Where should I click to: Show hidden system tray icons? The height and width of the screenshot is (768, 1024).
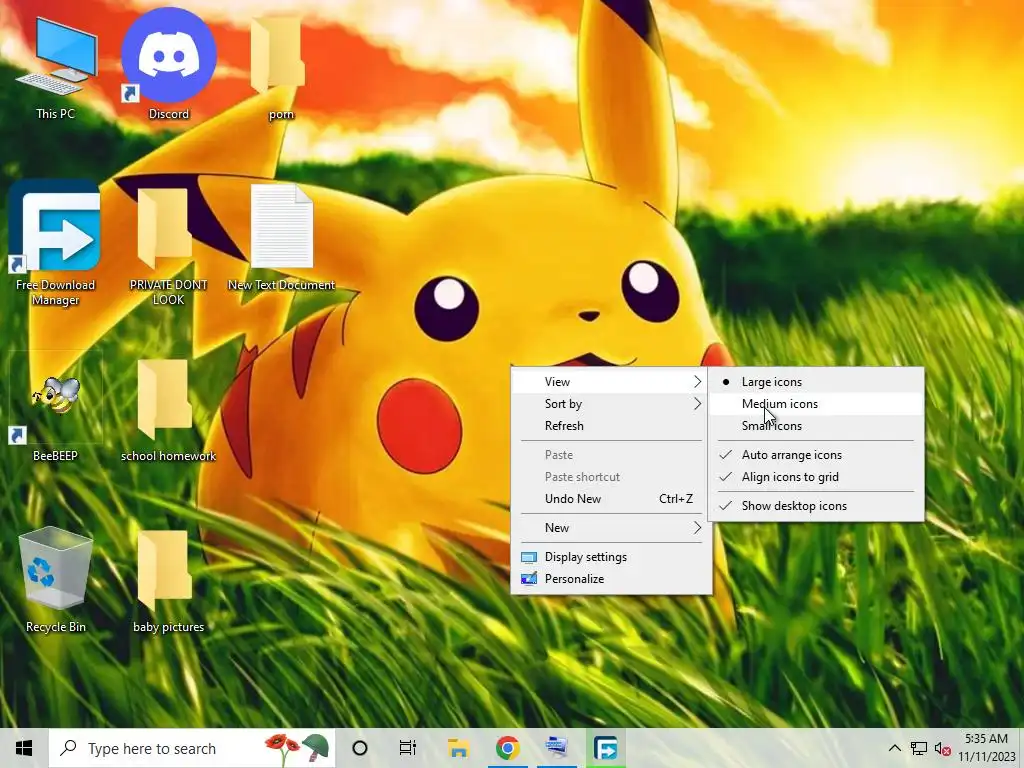(x=895, y=748)
